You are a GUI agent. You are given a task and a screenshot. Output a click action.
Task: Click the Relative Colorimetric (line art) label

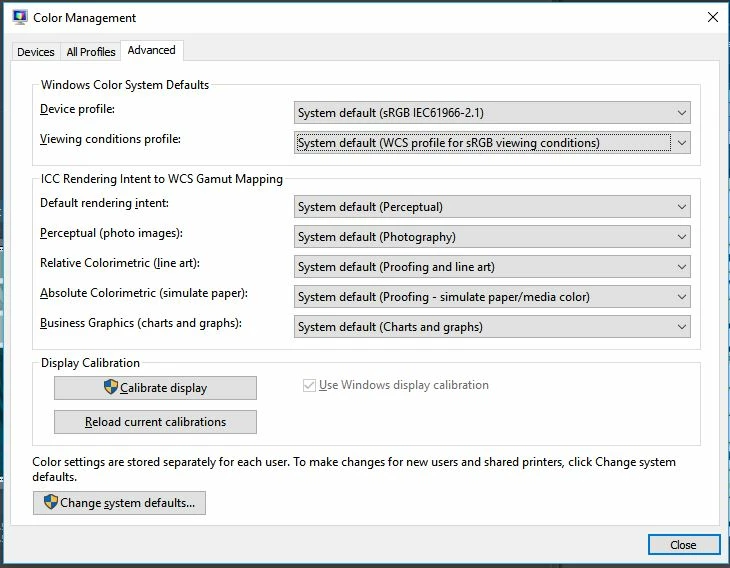(120, 263)
